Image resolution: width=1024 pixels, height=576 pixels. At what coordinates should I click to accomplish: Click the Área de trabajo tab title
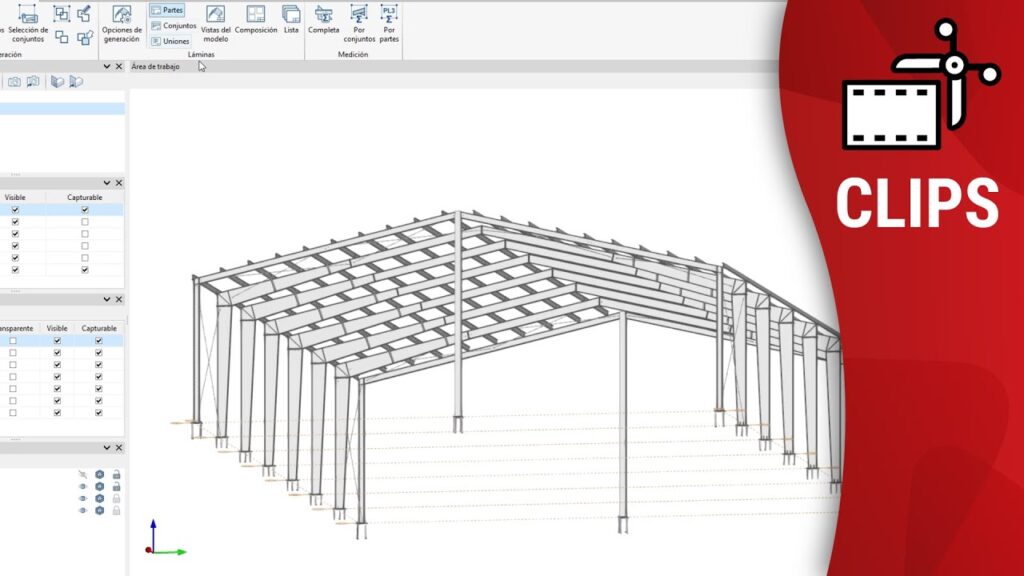click(x=156, y=66)
